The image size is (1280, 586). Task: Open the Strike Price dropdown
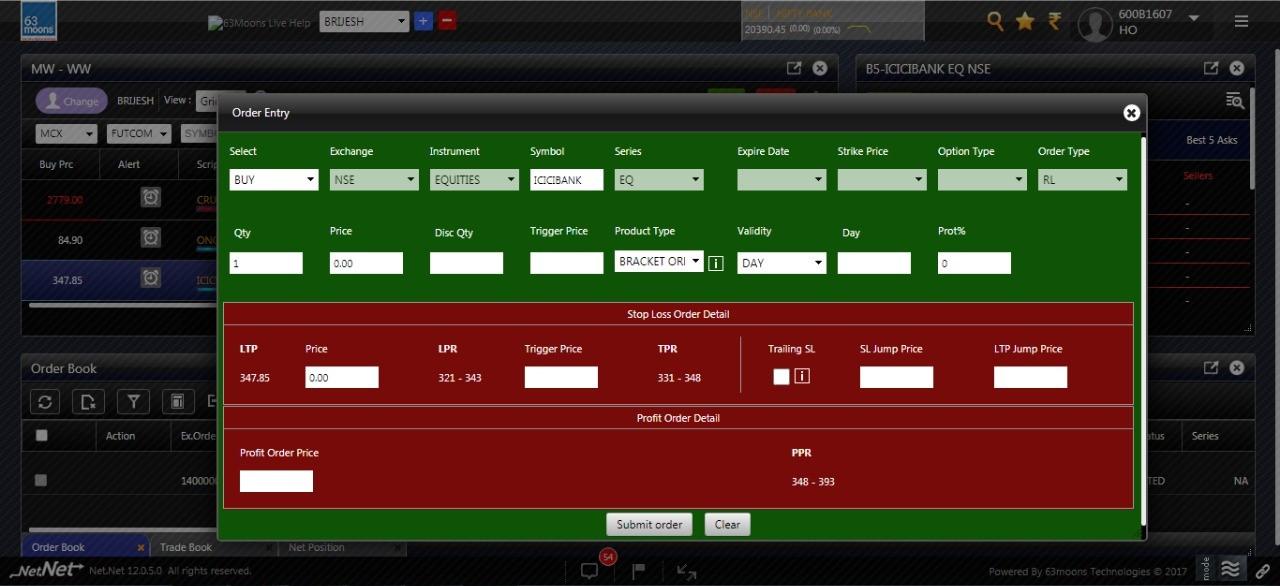(882, 180)
